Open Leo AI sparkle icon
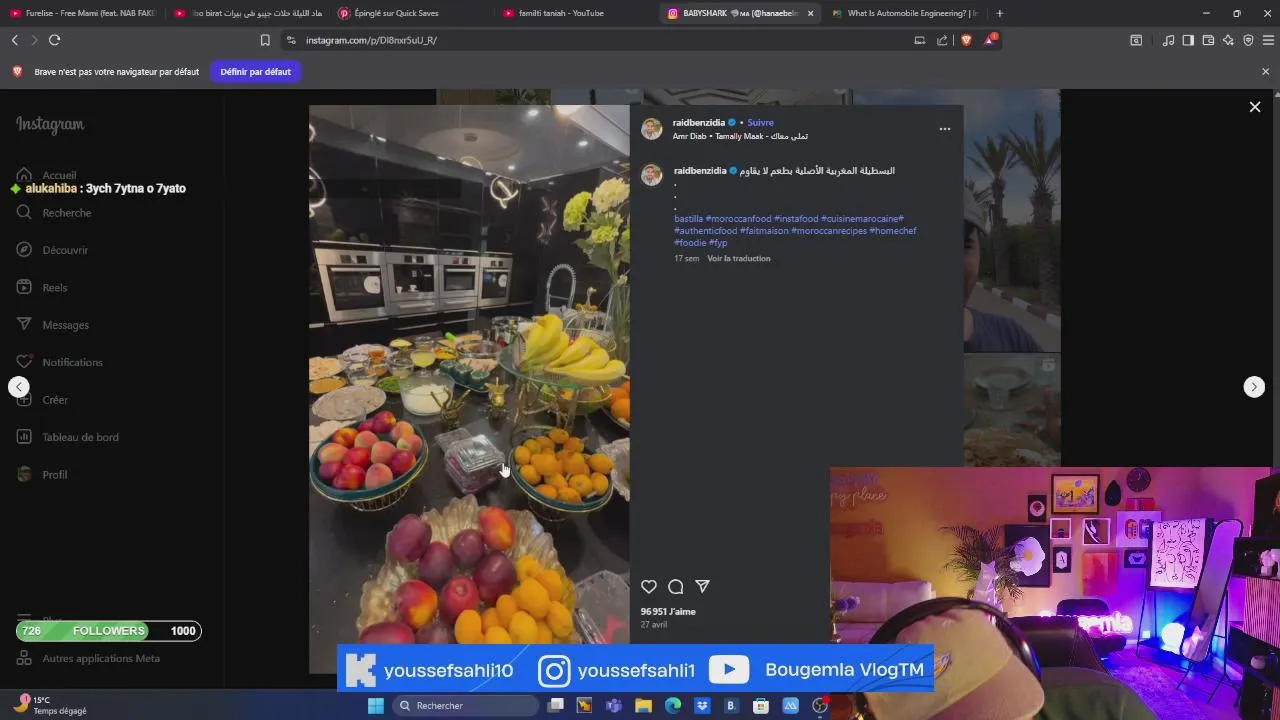The width and height of the screenshot is (1280, 720). point(1228,40)
